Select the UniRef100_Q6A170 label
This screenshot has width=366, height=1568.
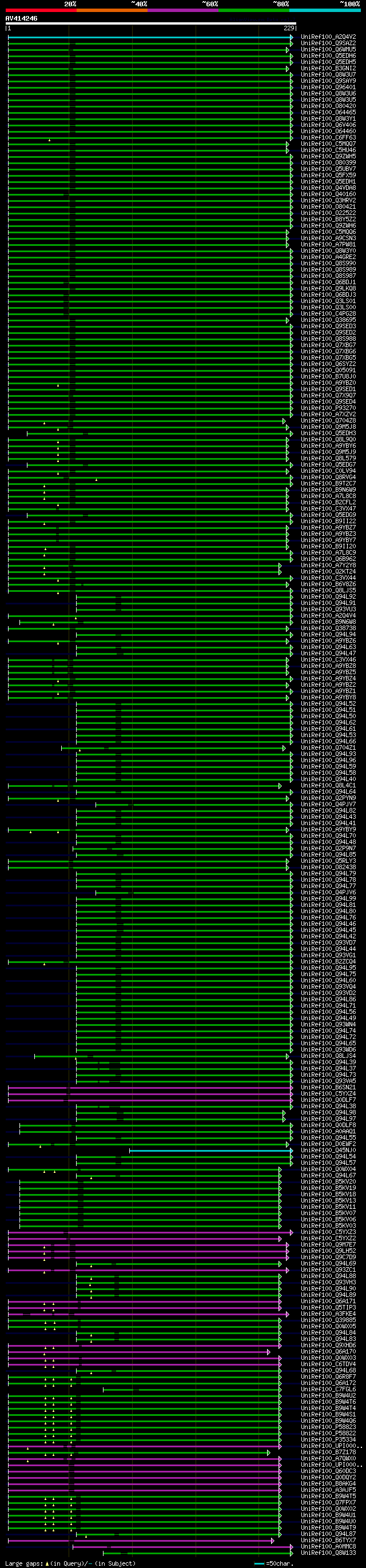328,1352
